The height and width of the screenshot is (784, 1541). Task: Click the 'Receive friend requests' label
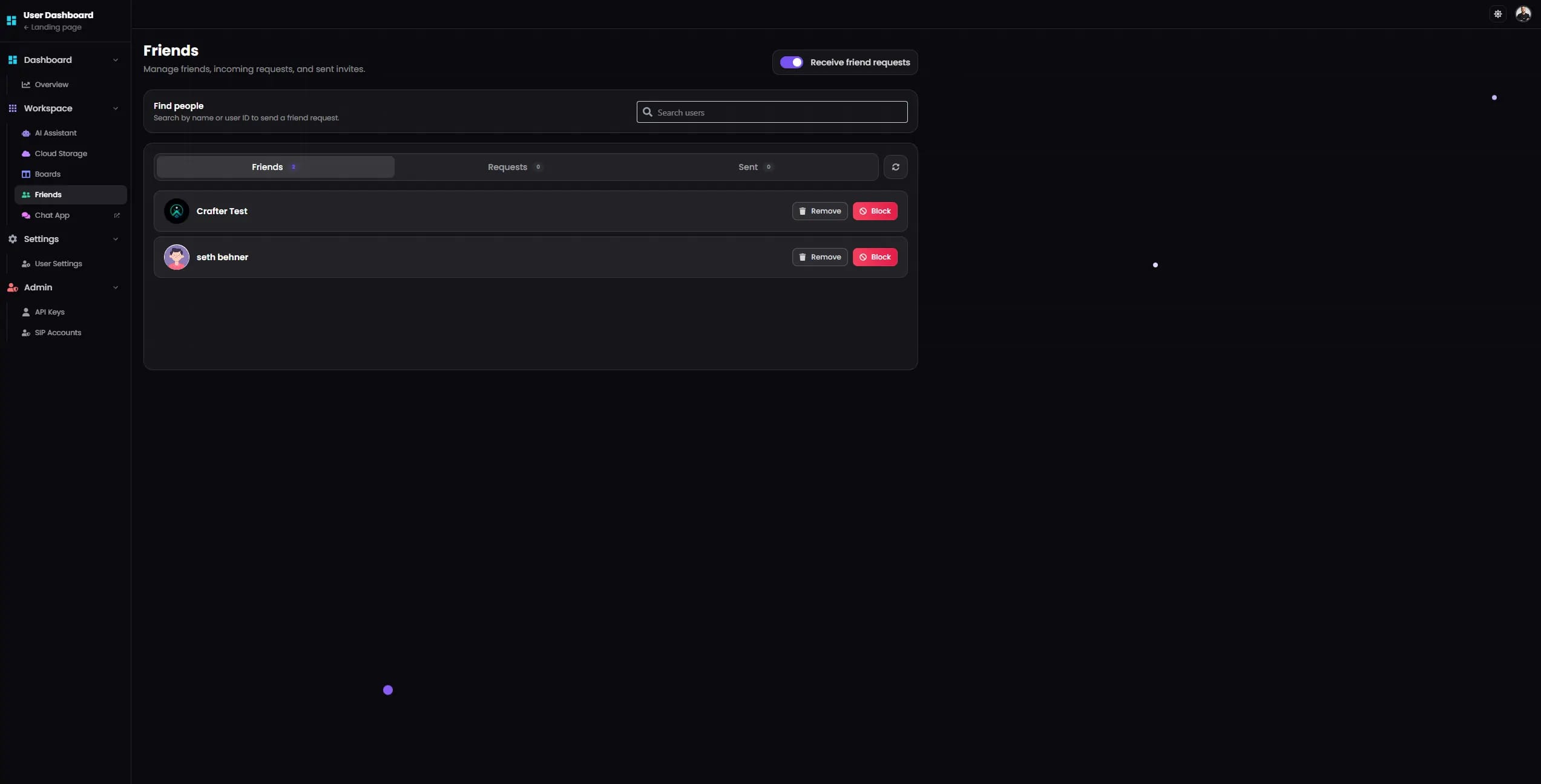pos(860,62)
